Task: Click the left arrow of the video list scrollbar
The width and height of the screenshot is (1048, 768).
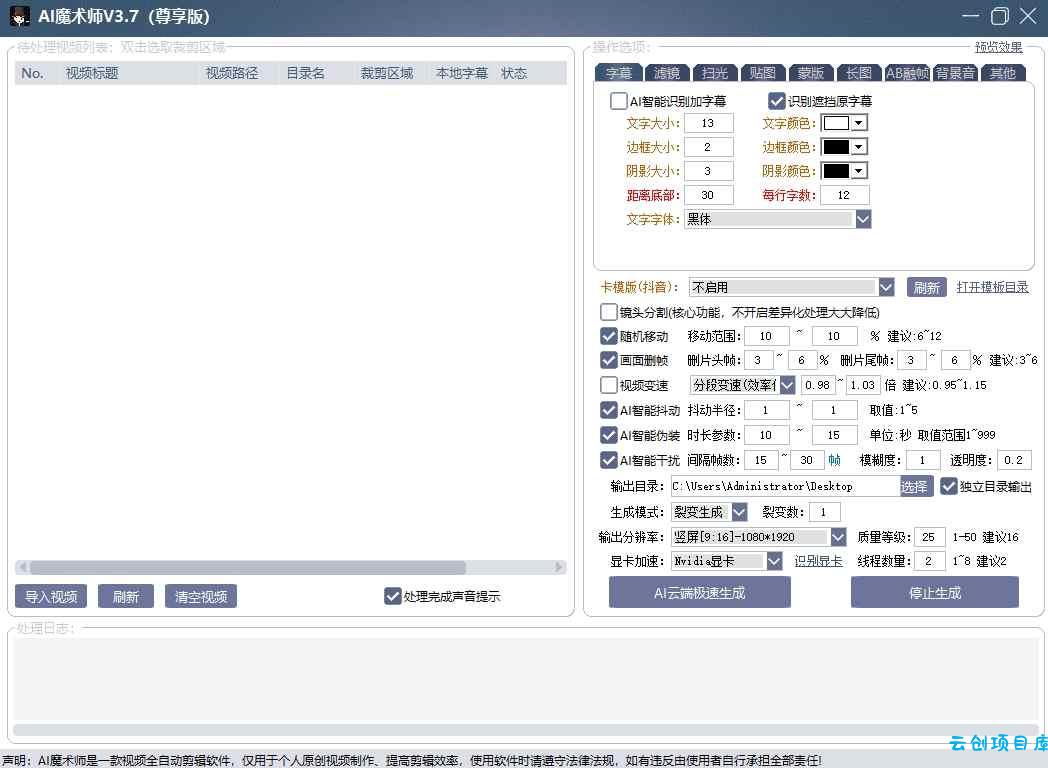Action: coord(22,568)
